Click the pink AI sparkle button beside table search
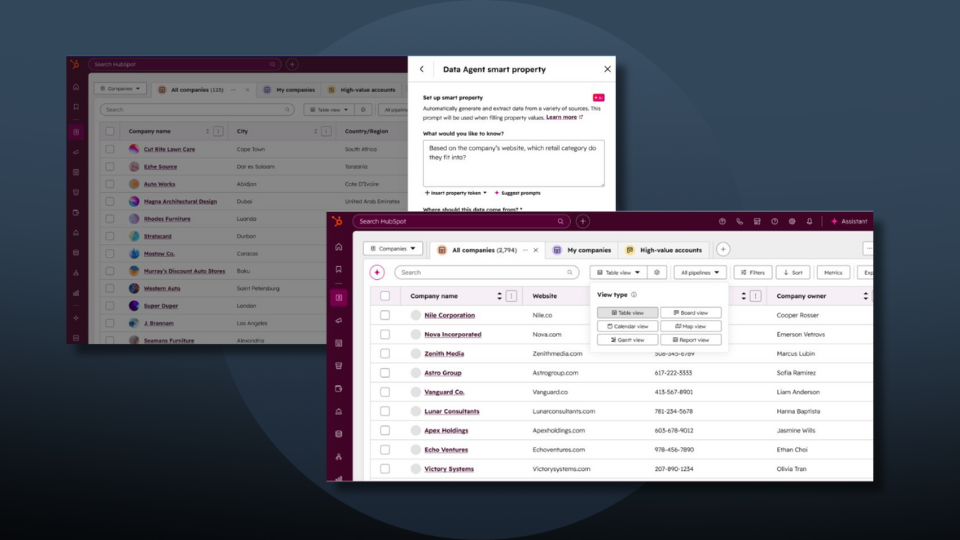This screenshot has width=960, height=540. [x=377, y=272]
